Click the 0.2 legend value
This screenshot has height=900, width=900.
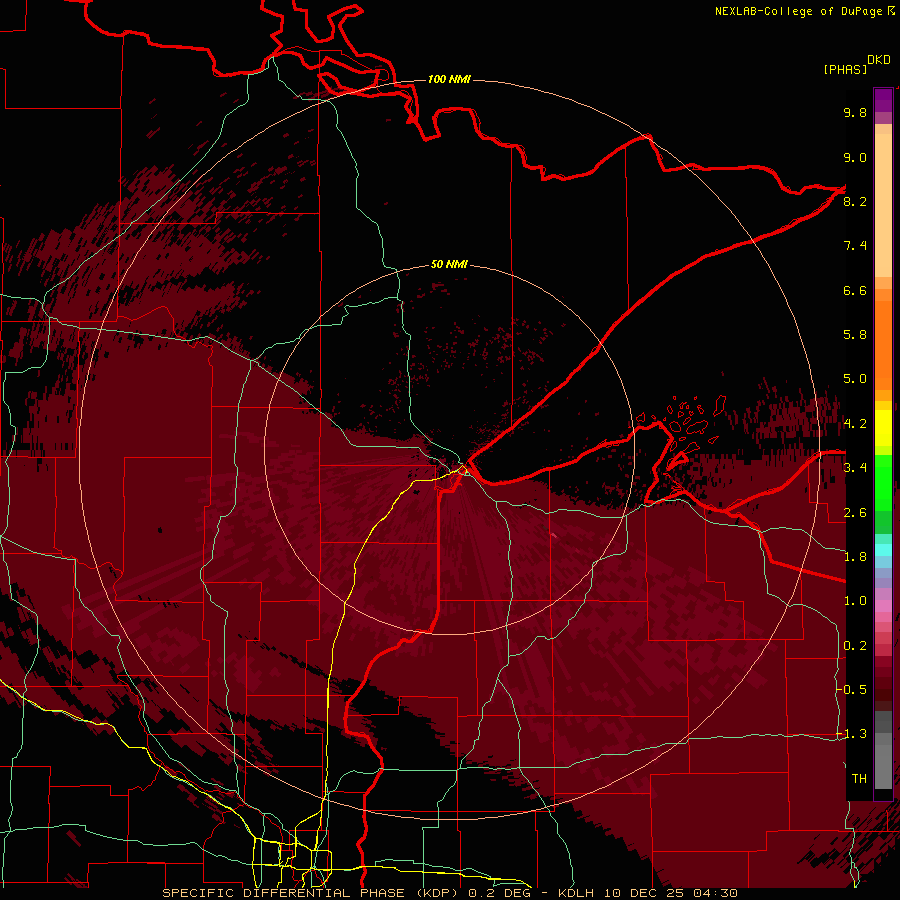click(855, 646)
